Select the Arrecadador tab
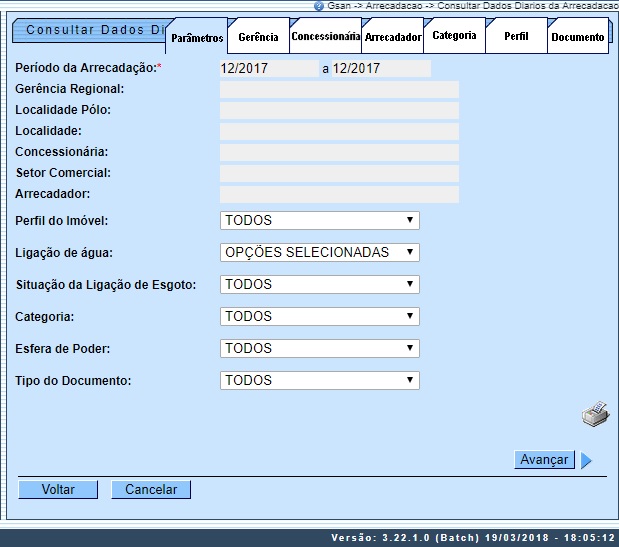The width and height of the screenshot is (619, 547). tap(392, 37)
